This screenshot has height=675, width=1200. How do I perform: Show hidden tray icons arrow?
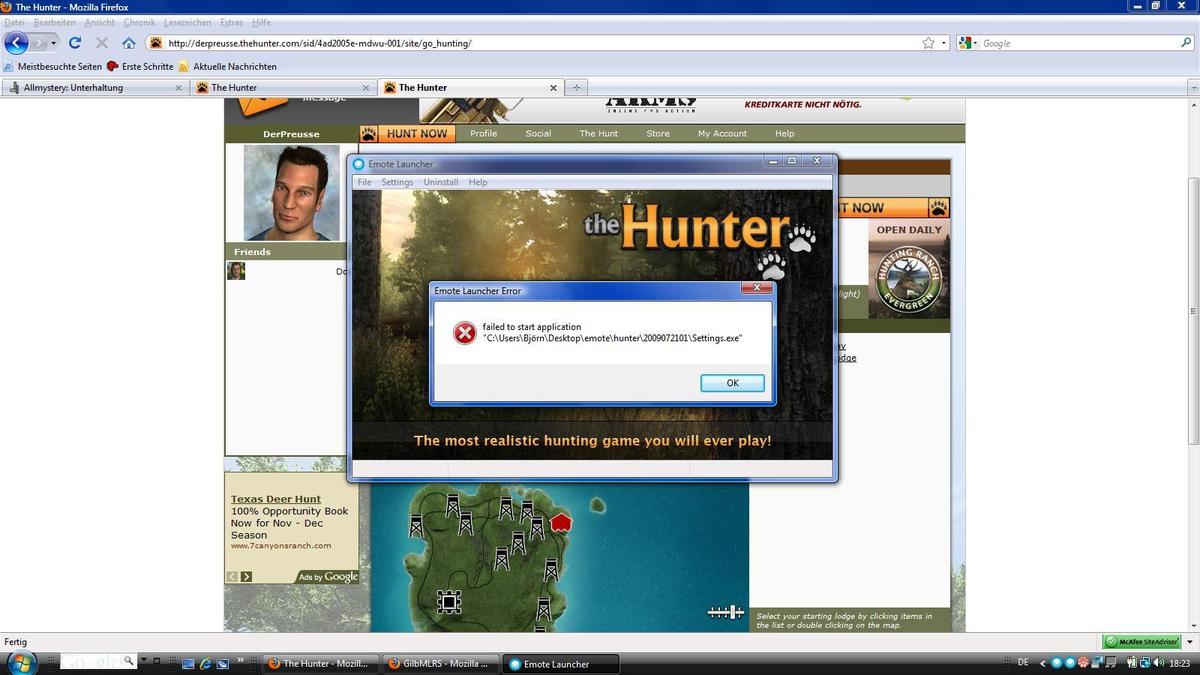pyautogui.click(x=1043, y=662)
